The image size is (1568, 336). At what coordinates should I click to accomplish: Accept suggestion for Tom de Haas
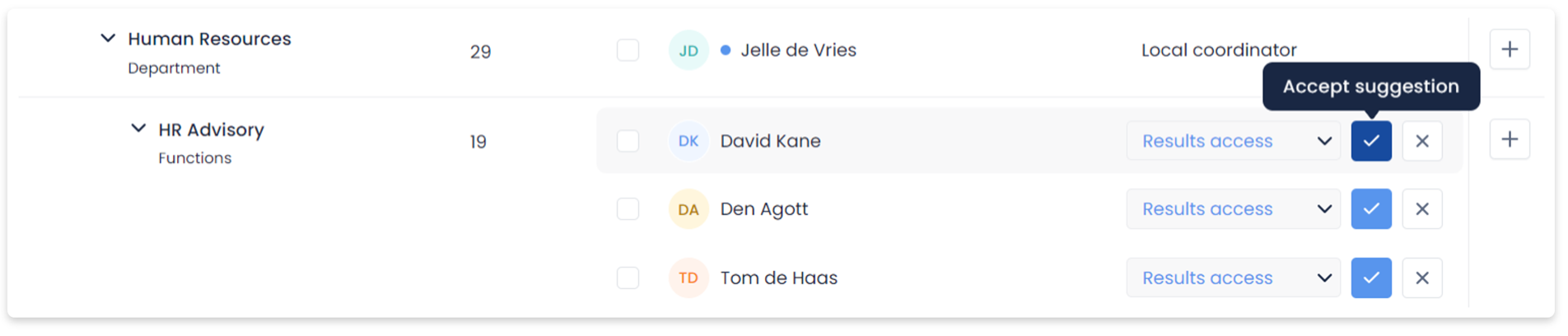click(x=1371, y=278)
